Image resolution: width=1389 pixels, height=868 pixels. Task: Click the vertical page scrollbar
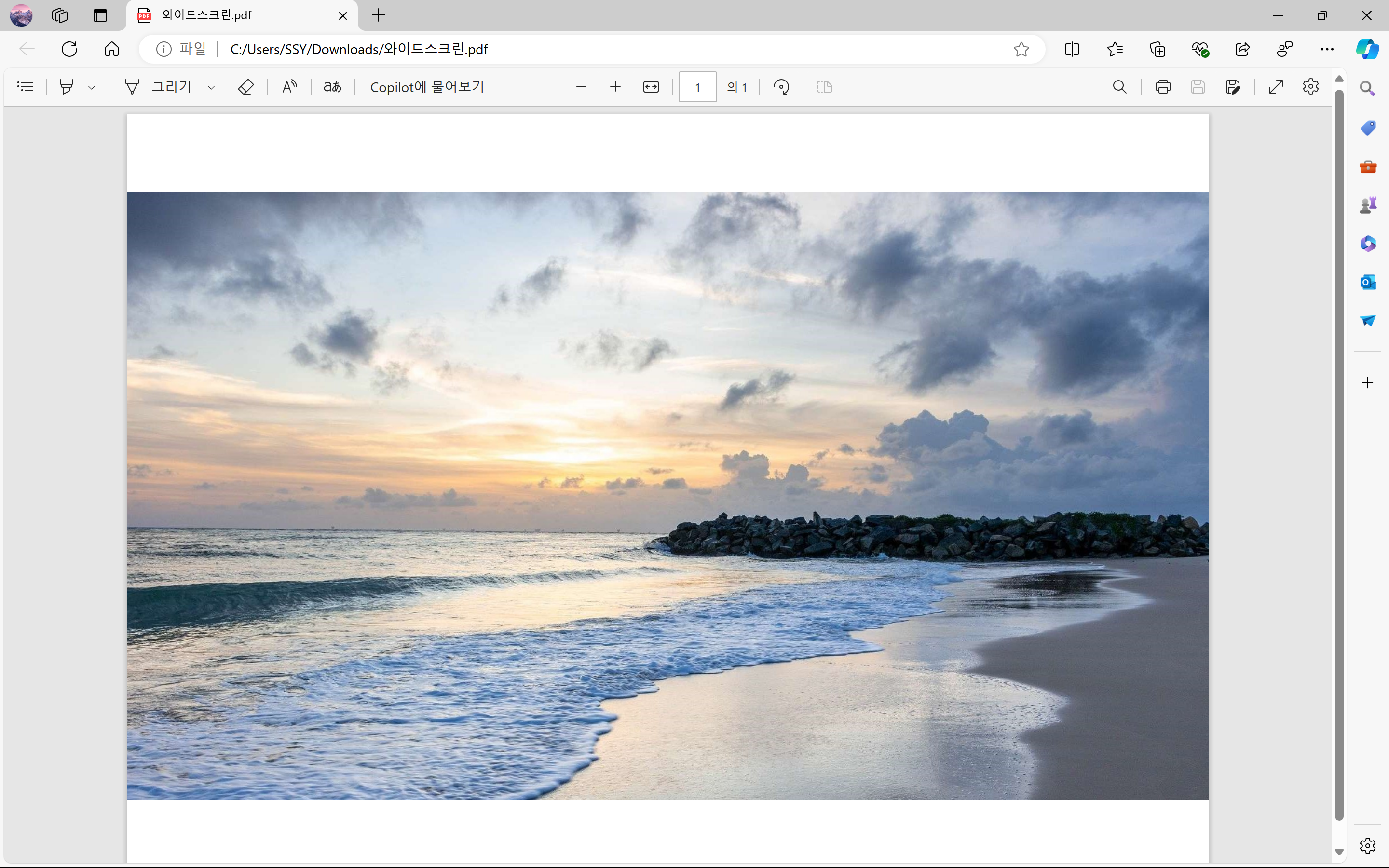tap(1339, 453)
